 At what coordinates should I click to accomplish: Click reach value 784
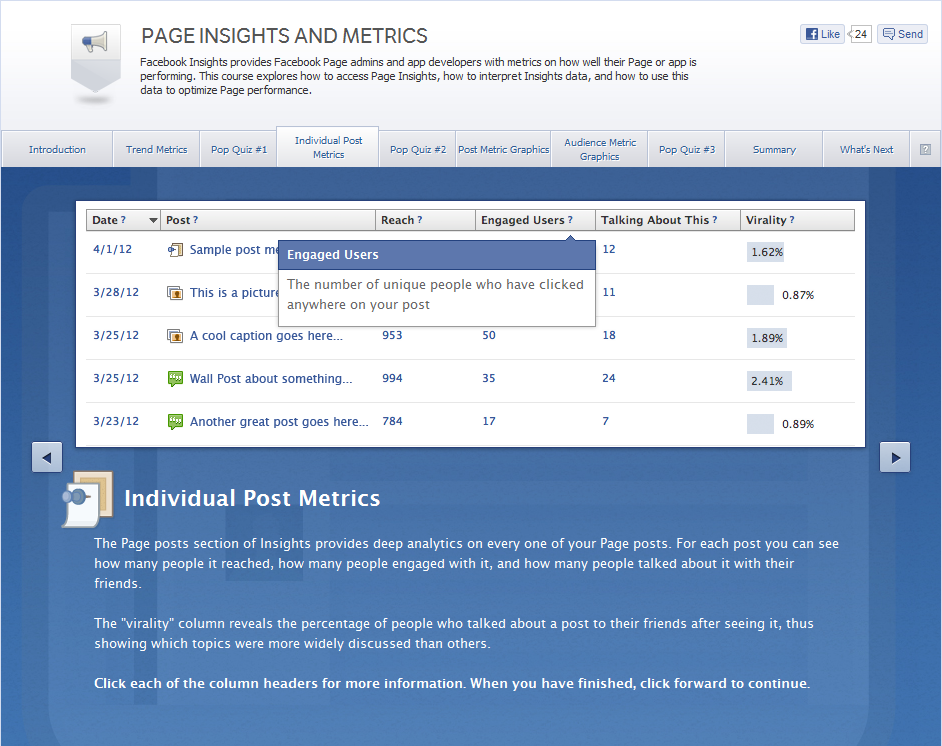[x=392, y=421]
